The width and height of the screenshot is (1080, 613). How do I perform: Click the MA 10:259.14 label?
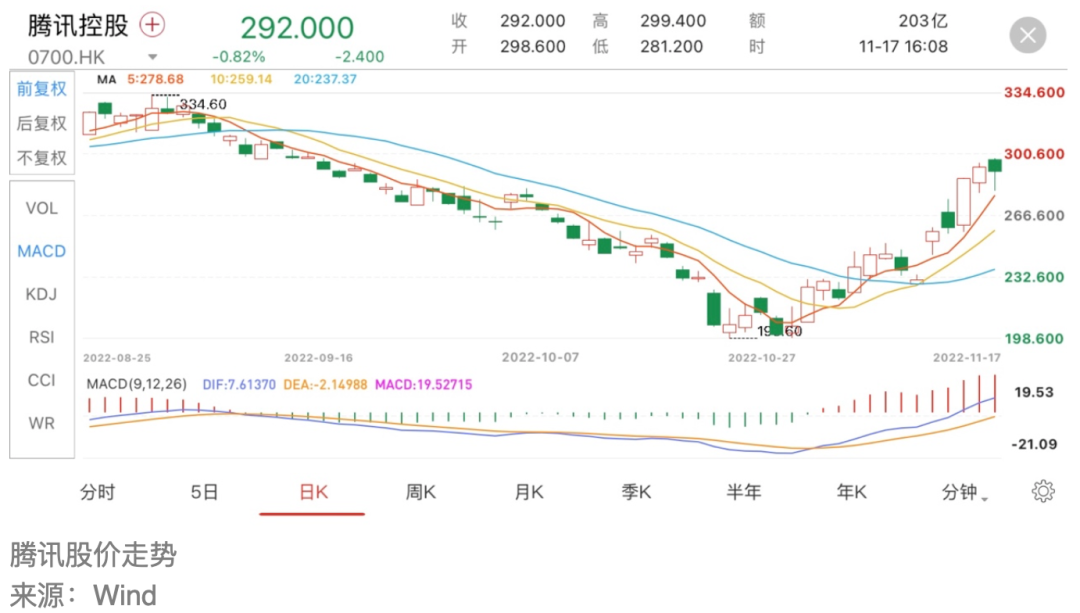coord(241,79)
